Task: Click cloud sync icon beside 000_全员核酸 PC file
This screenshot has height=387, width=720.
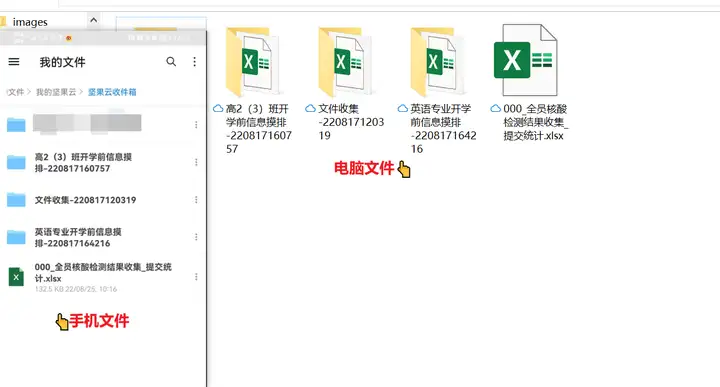Action: coord(495,108)
